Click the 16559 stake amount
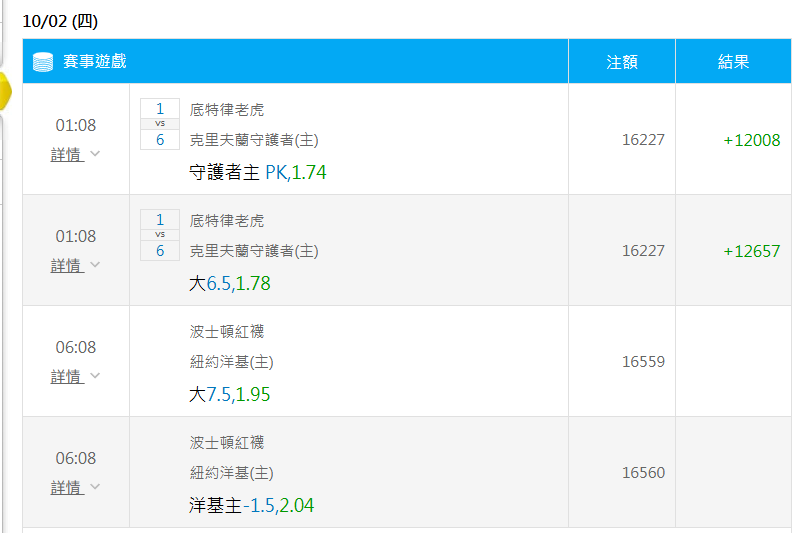This screenshot has height=533, width=797. [643, 362]
